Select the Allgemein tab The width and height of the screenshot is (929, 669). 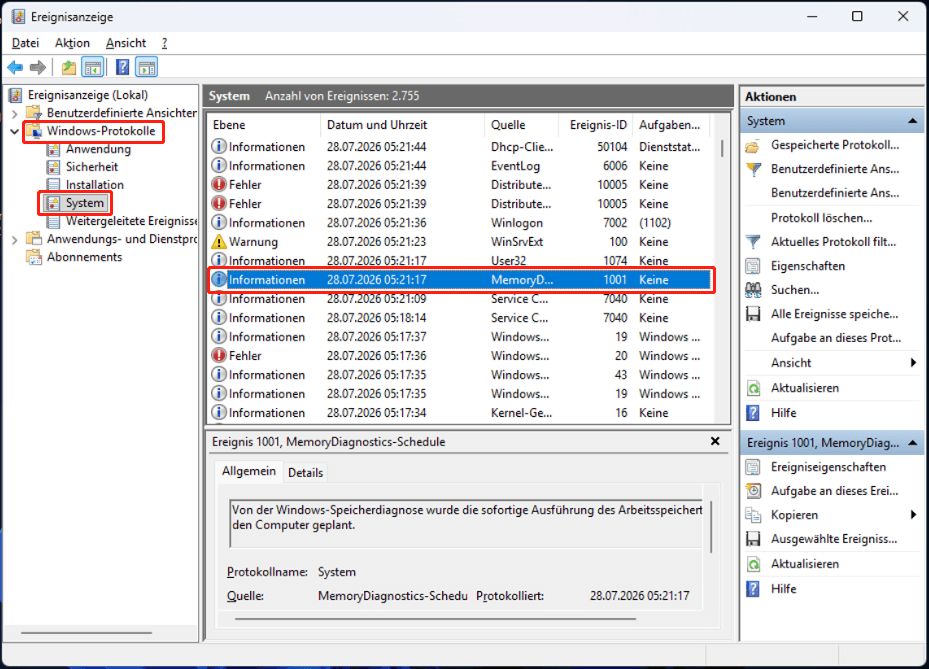click(249, 471)
